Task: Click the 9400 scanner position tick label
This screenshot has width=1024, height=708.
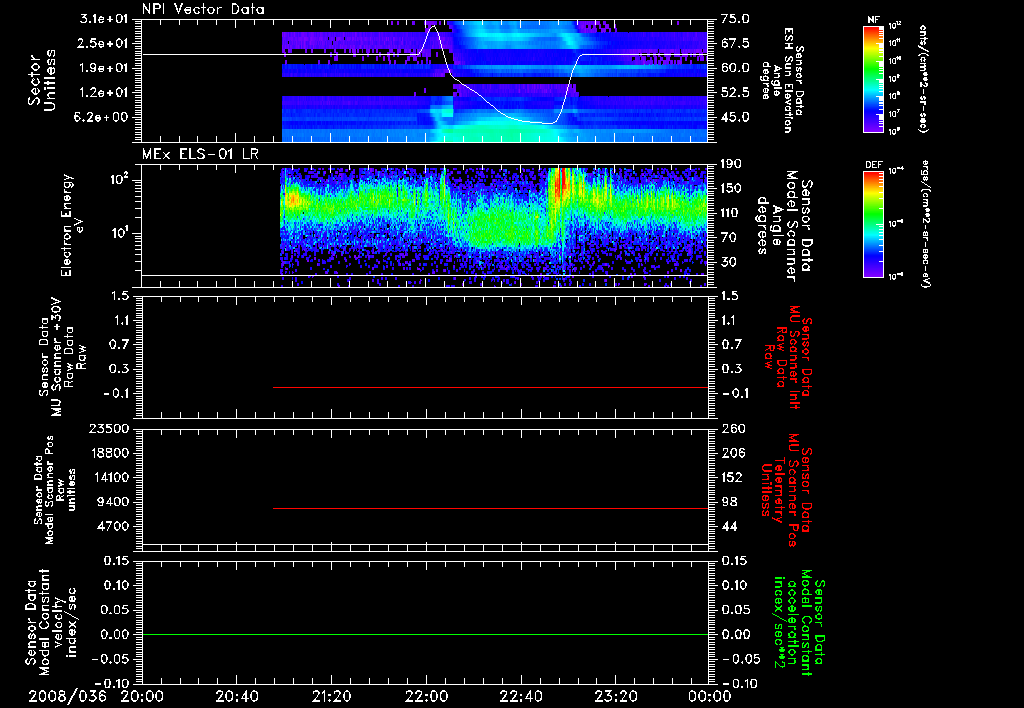Action: [x=114, y=502]
